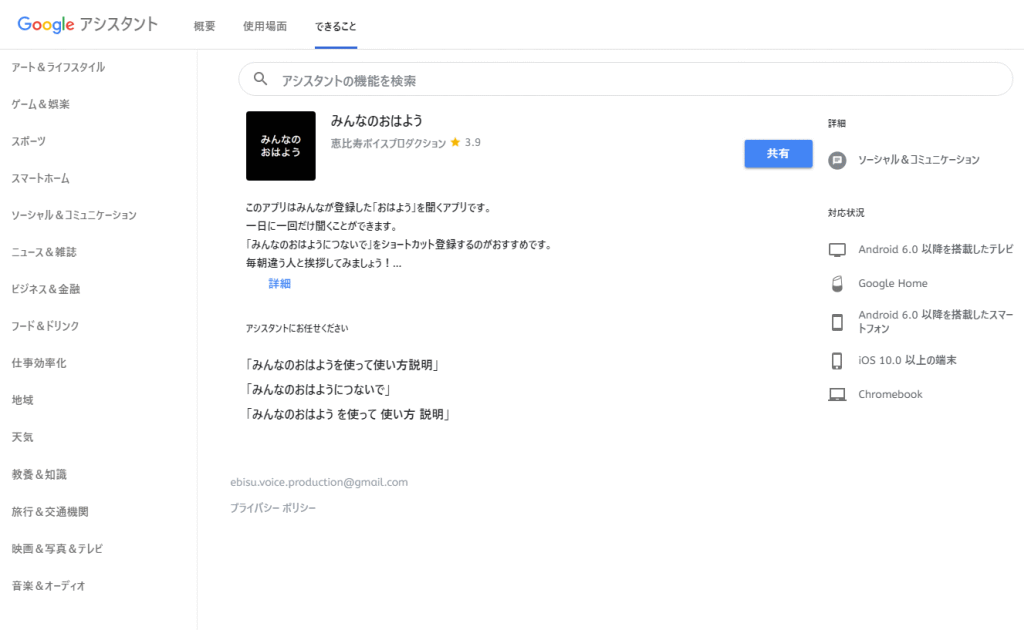
Task: Click the 対応状況 heading
Action: coord(846,213)
